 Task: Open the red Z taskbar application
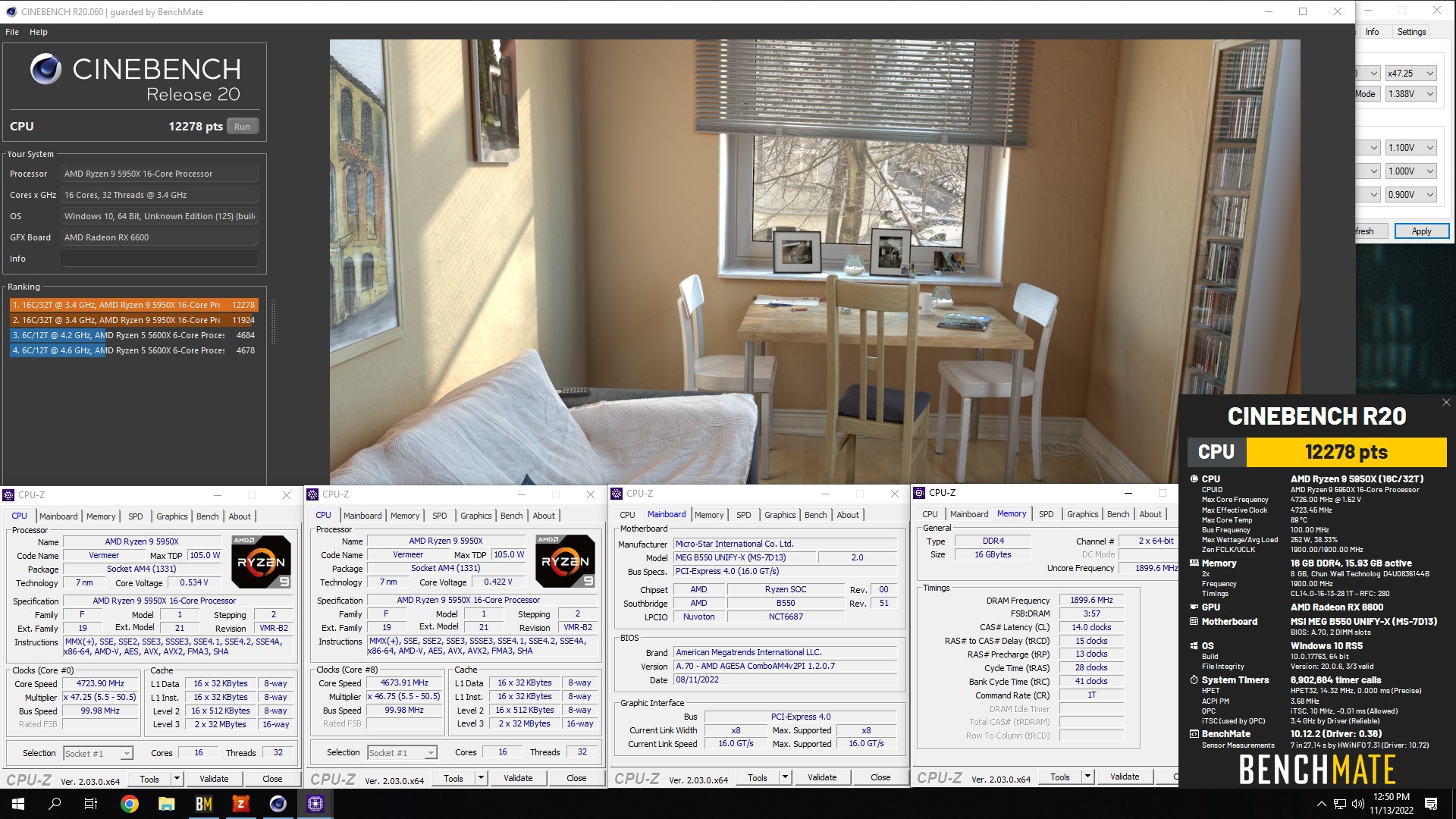241,804
